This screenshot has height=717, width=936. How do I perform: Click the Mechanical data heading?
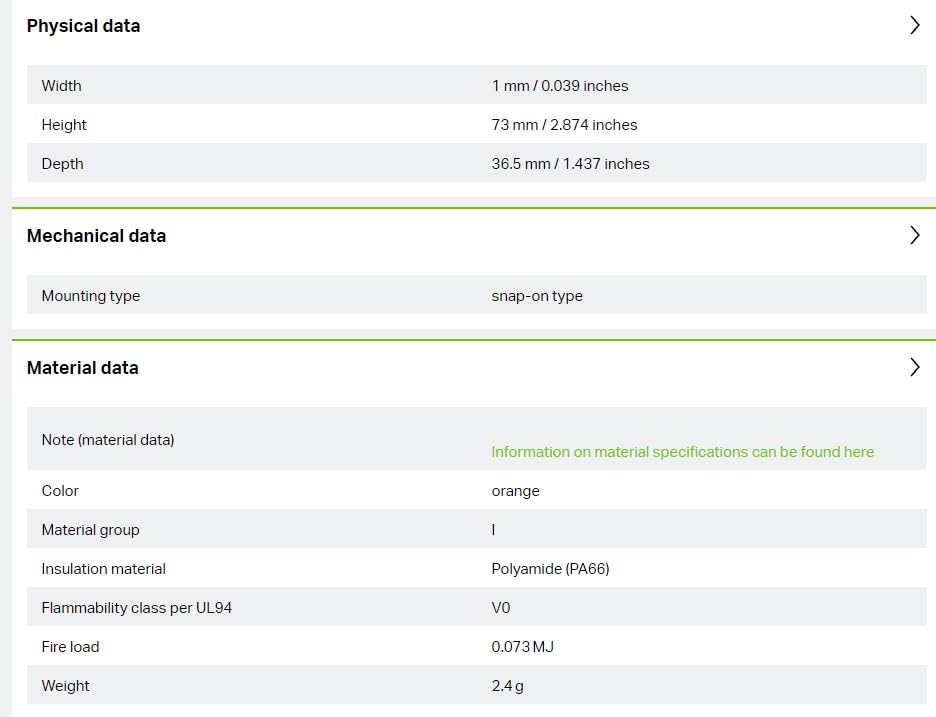pos(96,236)
